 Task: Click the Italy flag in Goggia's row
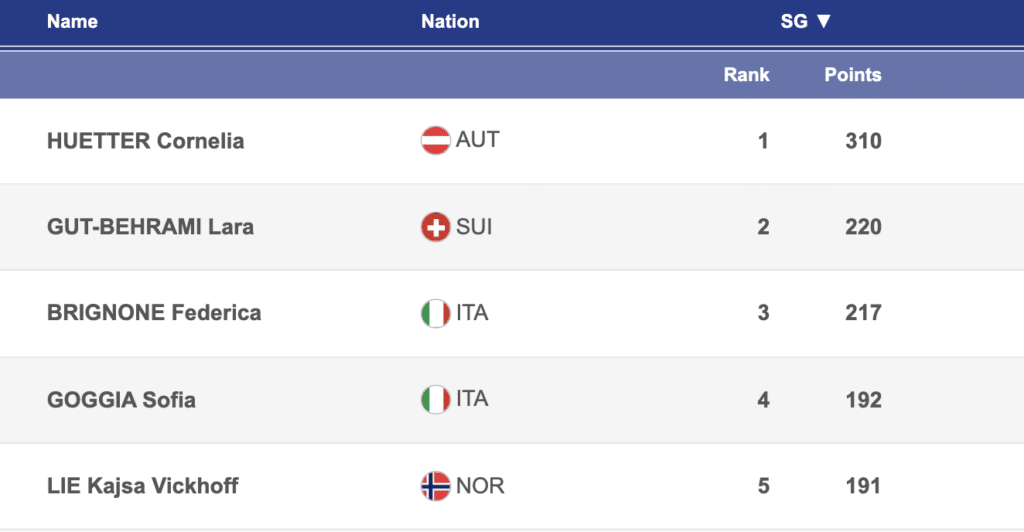click(x=436, y=400)
